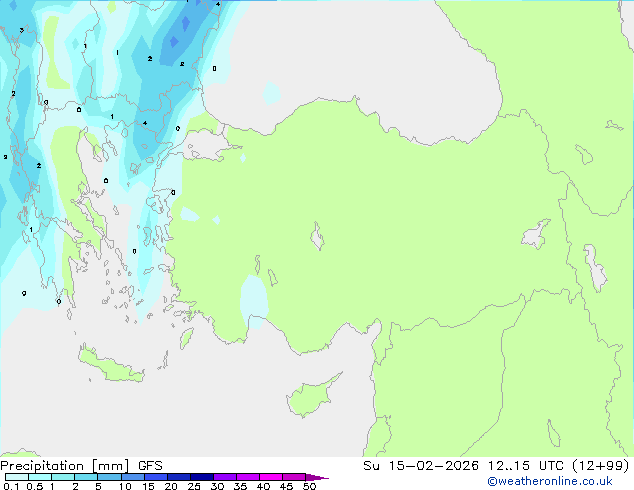Click the '15' legend label
The height and width of the screenshot is (490, 634).
[148, 486]
